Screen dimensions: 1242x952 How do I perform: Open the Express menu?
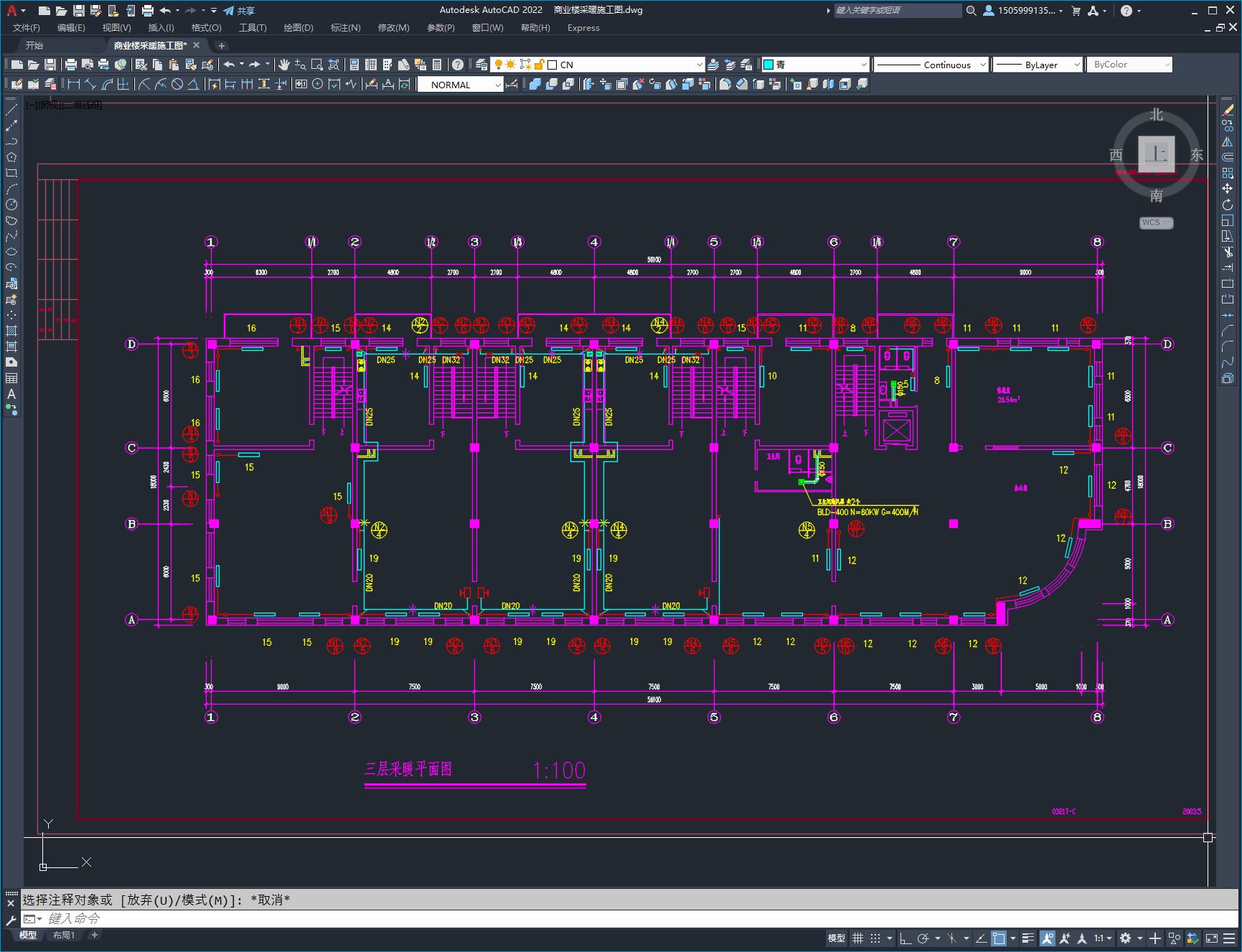click(583, 28)
